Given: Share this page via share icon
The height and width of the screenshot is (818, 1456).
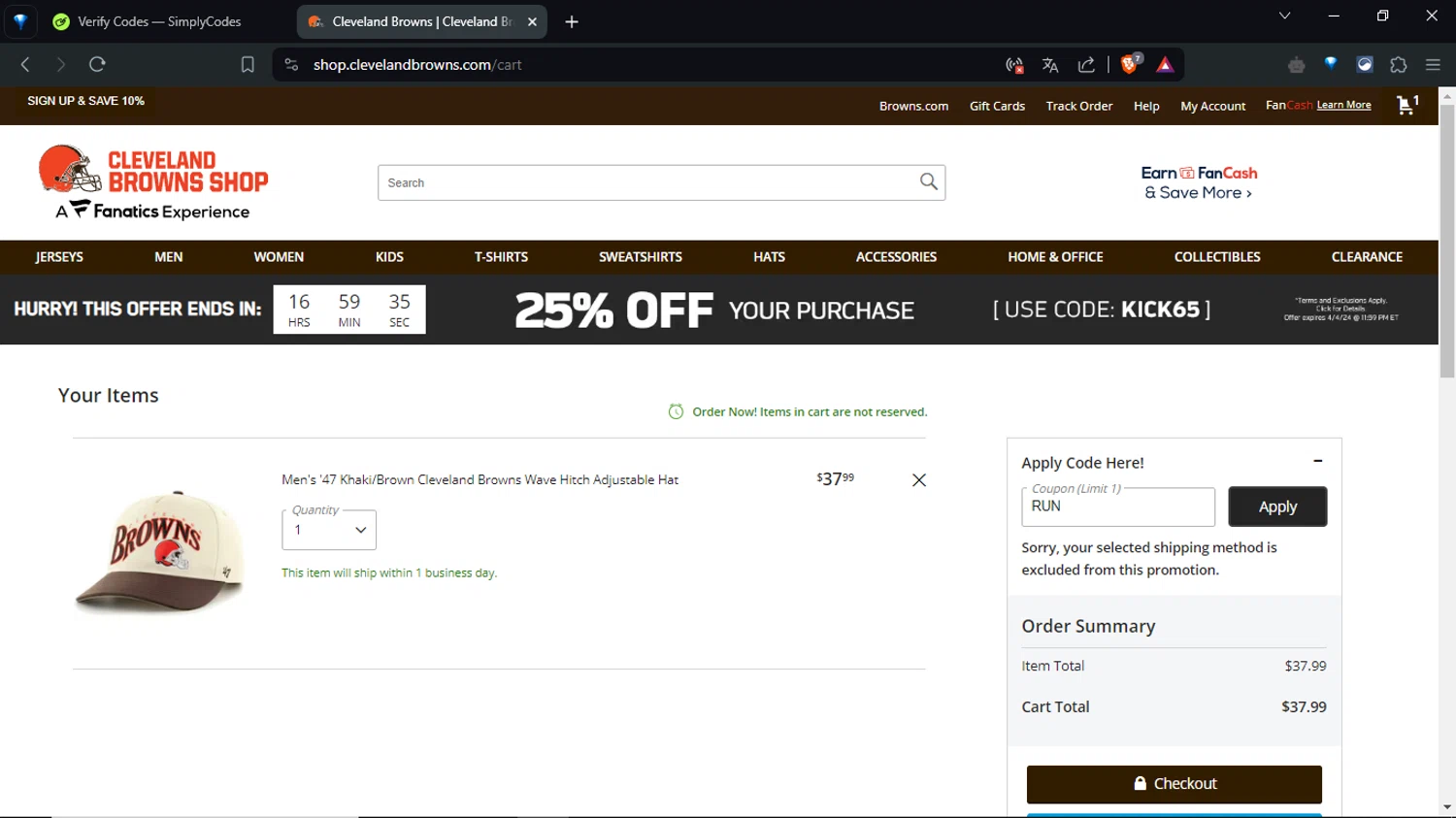Looking at the screenshot, I should pos(1086,65).
